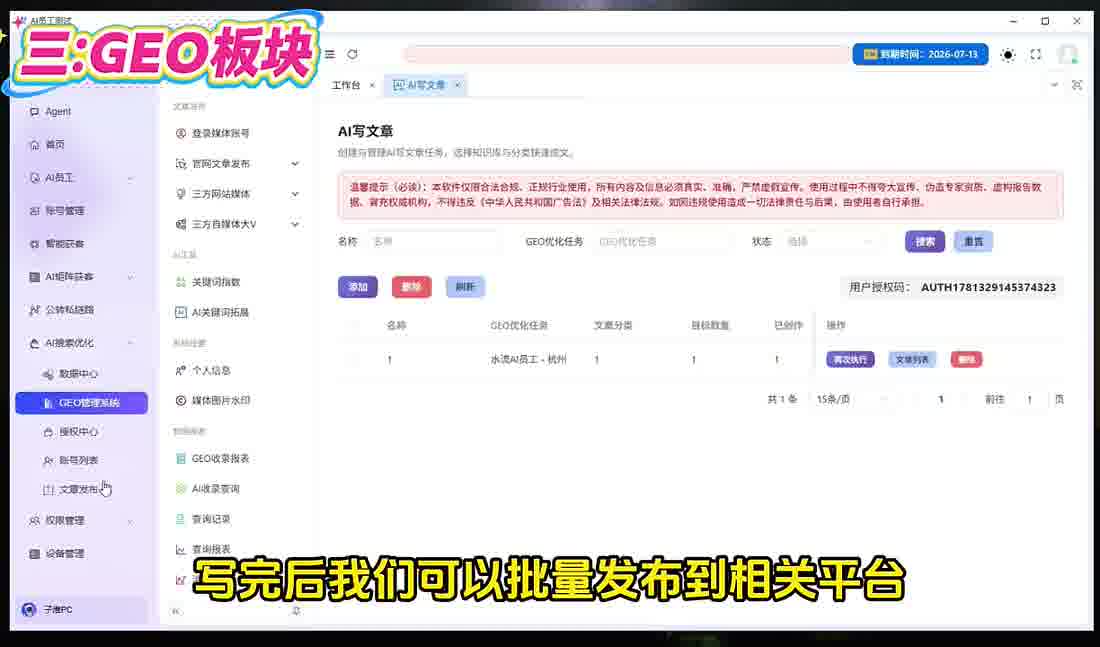Collapse the AI搜索优化 menu

(x=81, y=342)
